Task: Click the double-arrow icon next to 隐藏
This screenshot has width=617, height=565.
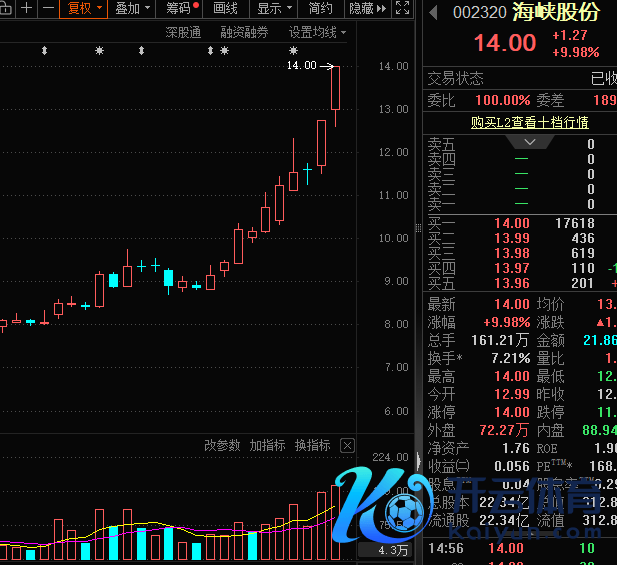Action: [381, 8]
